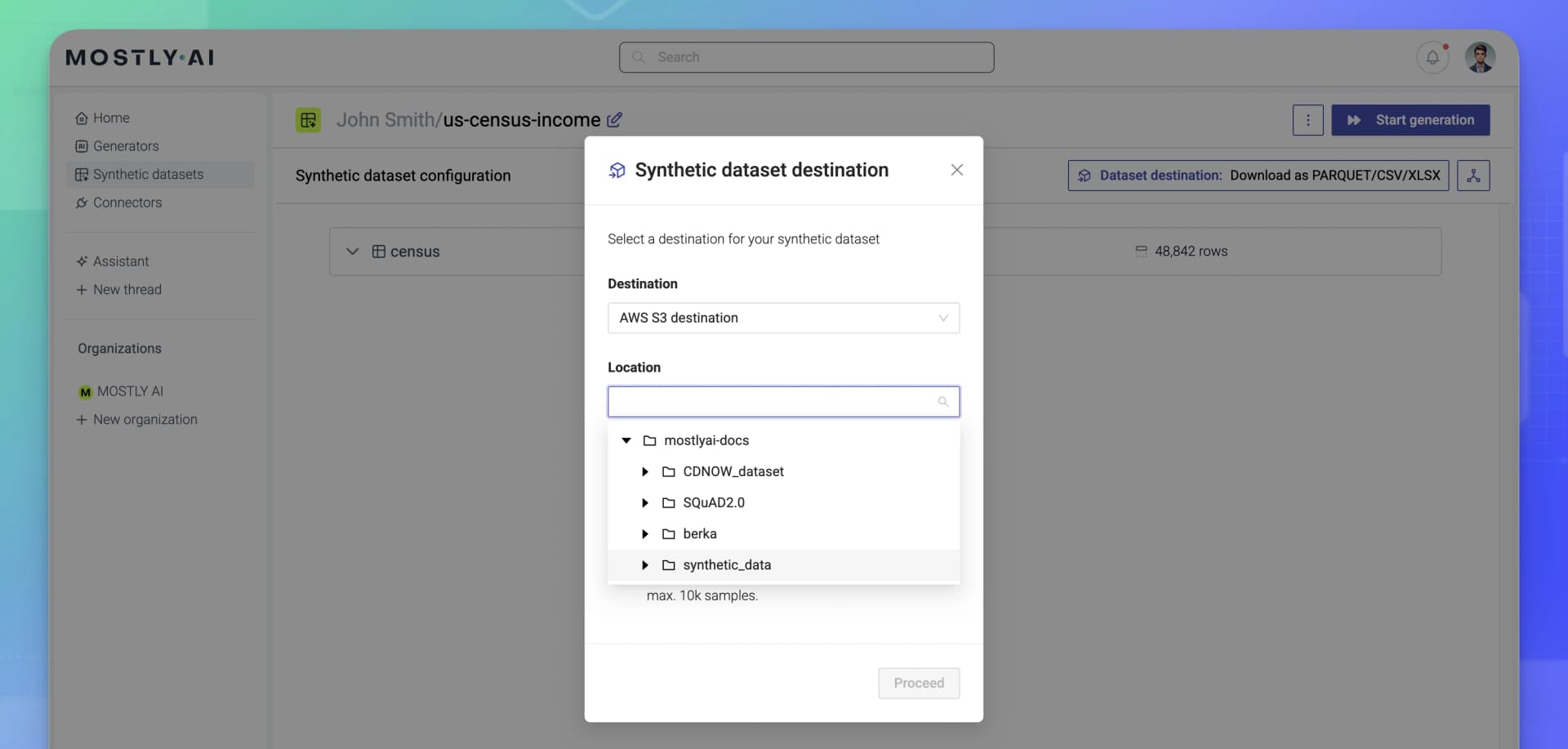
Task: Click the folder icon for synthetic_data
Action: coord(669,565)
